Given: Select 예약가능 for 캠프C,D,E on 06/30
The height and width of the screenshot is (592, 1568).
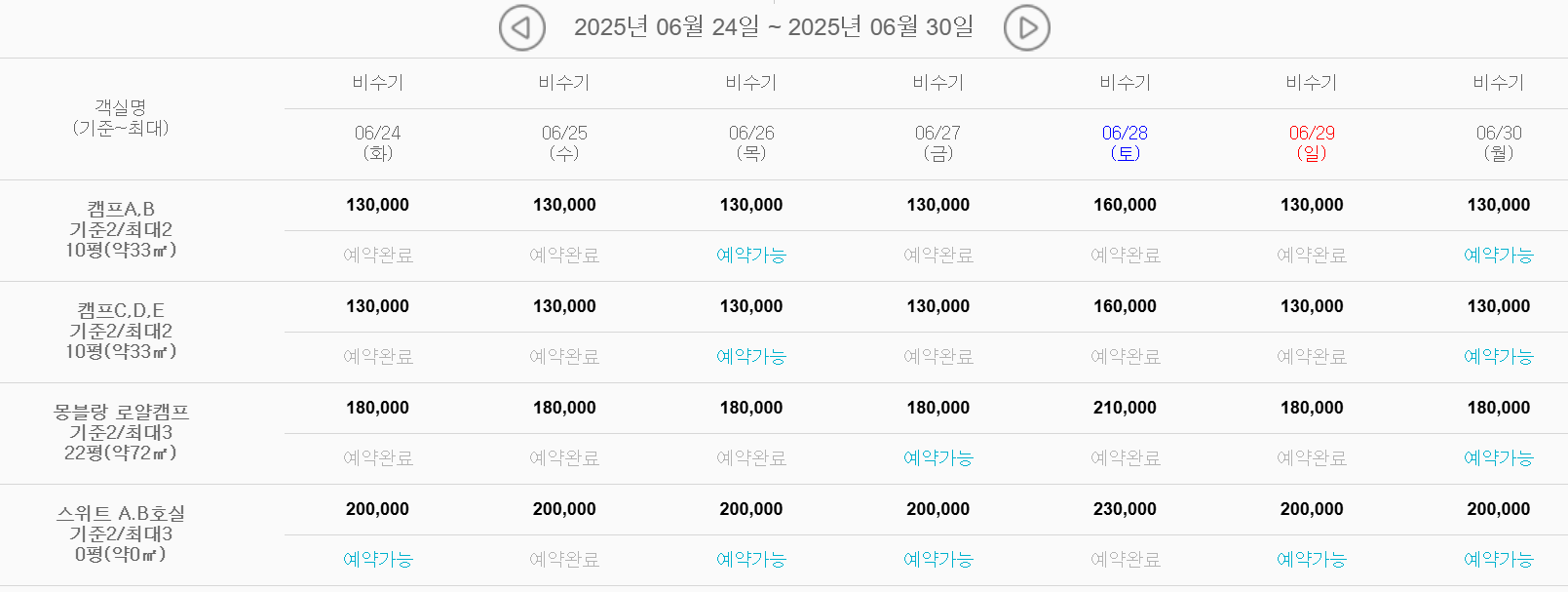Looking at the screenshot, I should (1497, 356).
